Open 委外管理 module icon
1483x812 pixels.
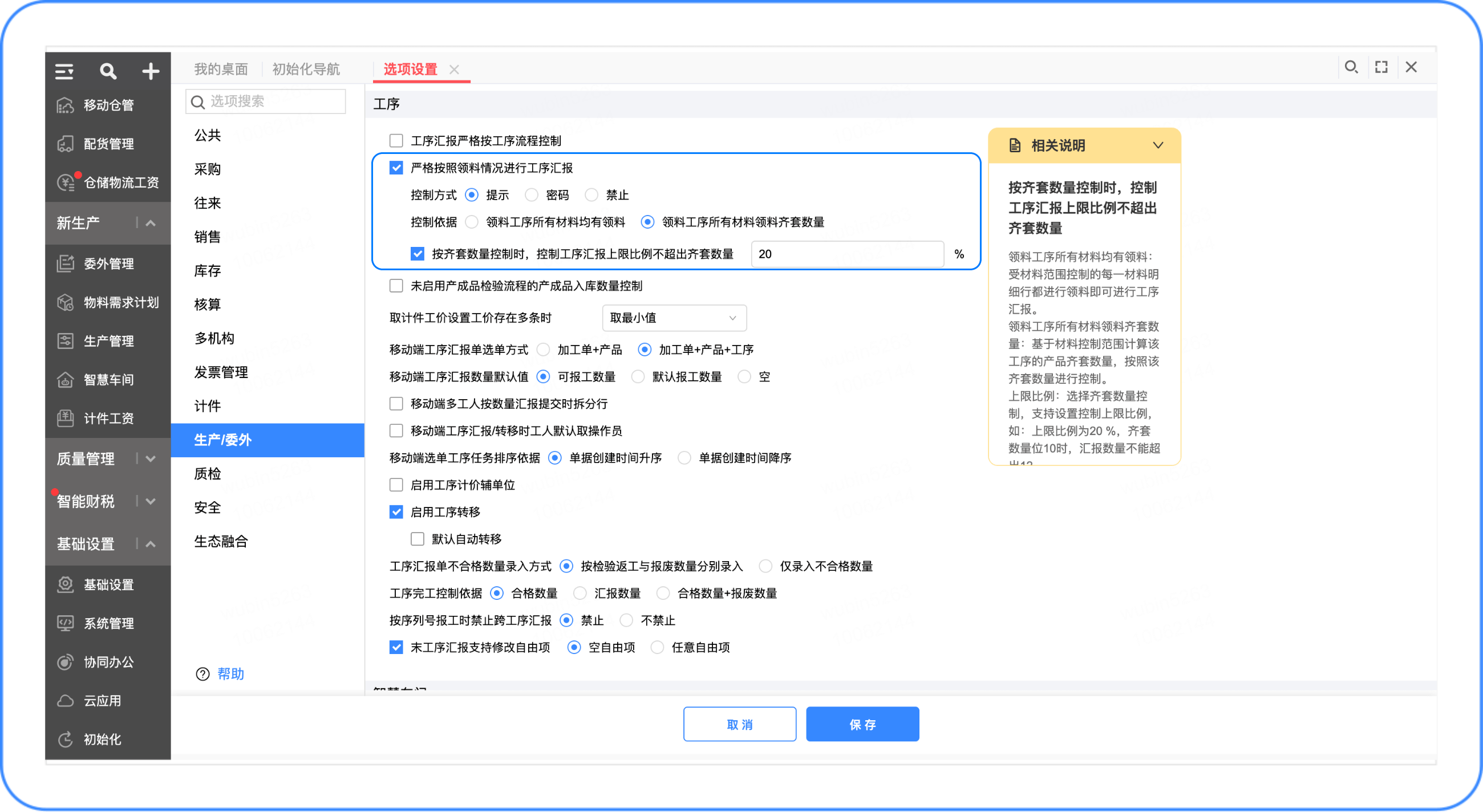tap(66, 263)
